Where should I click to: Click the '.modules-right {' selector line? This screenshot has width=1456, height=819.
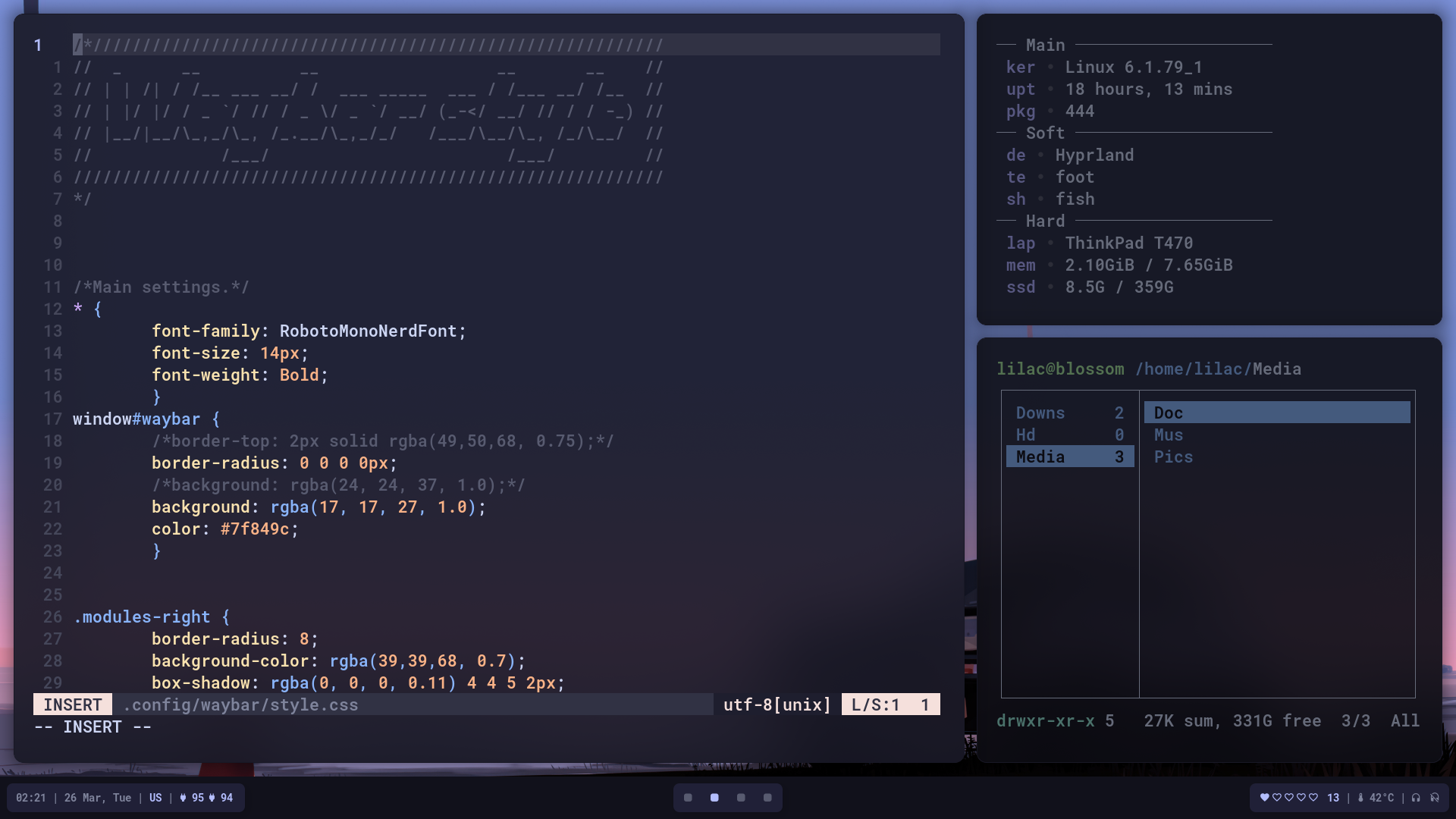(x=152, y=617)
